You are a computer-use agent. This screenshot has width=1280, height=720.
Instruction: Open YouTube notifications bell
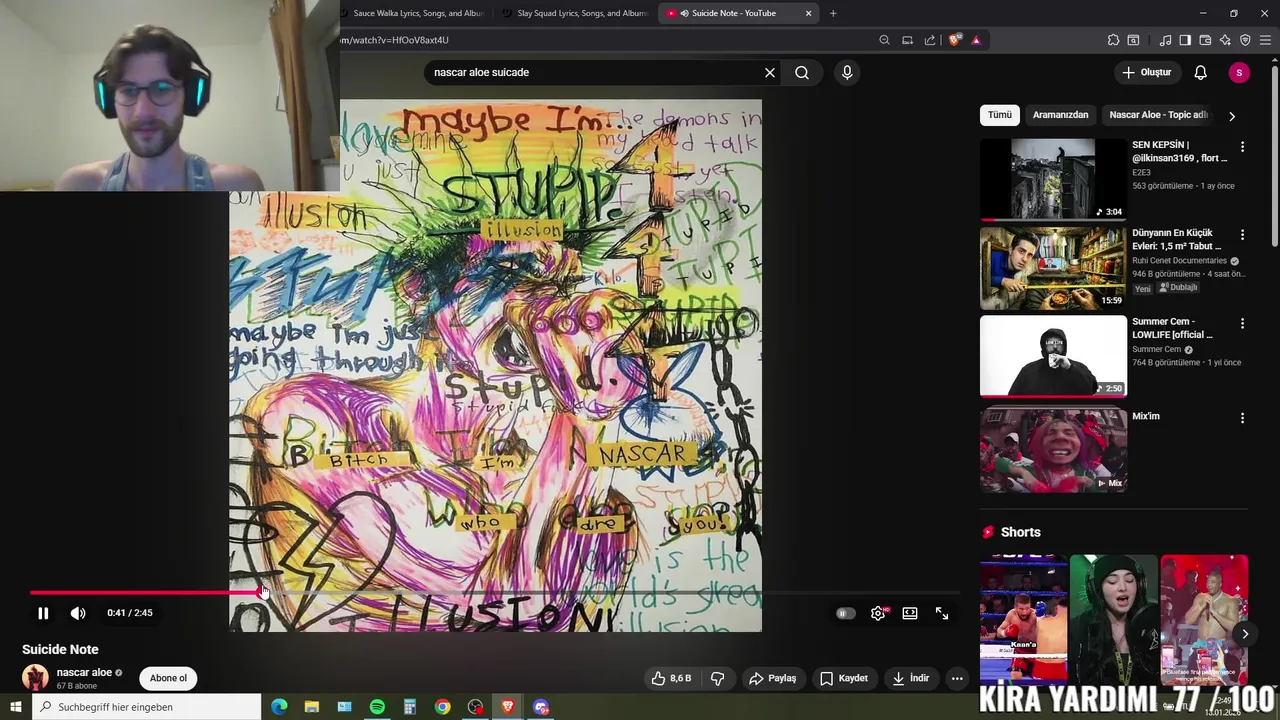pyautogui.click(x=1201, y=72)
